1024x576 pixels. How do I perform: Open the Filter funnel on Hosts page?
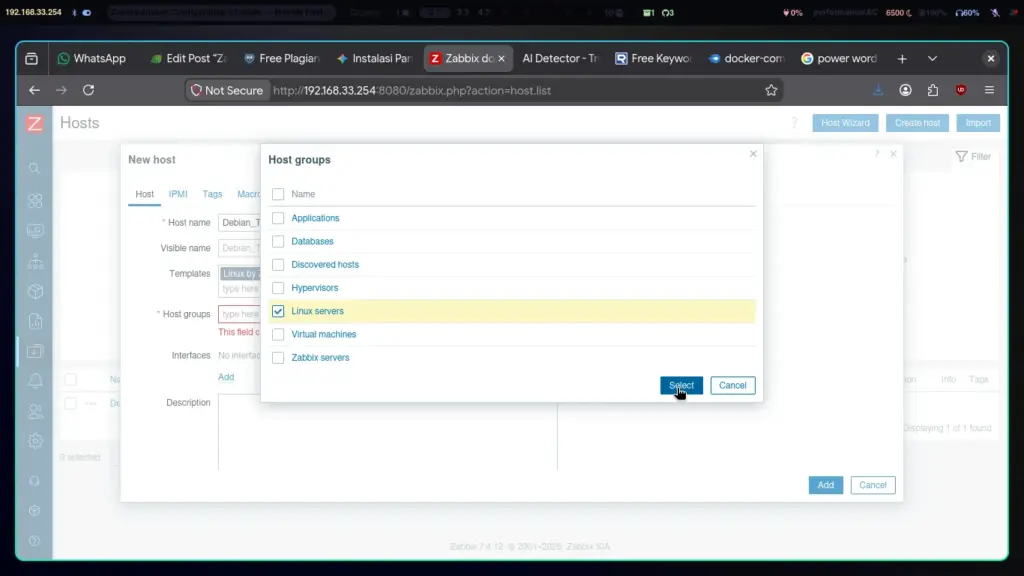pyautogui.click(x=973, y=157)
